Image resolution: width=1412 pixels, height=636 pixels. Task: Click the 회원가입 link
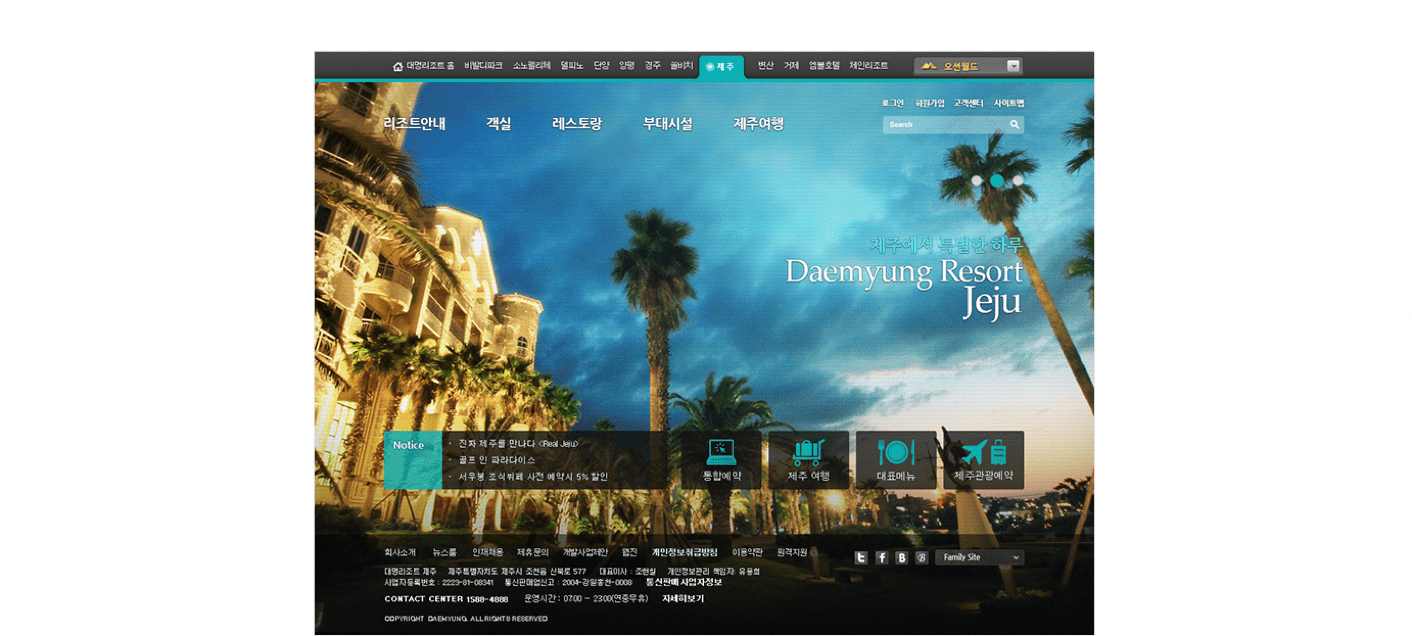click(x=929, y=103)
